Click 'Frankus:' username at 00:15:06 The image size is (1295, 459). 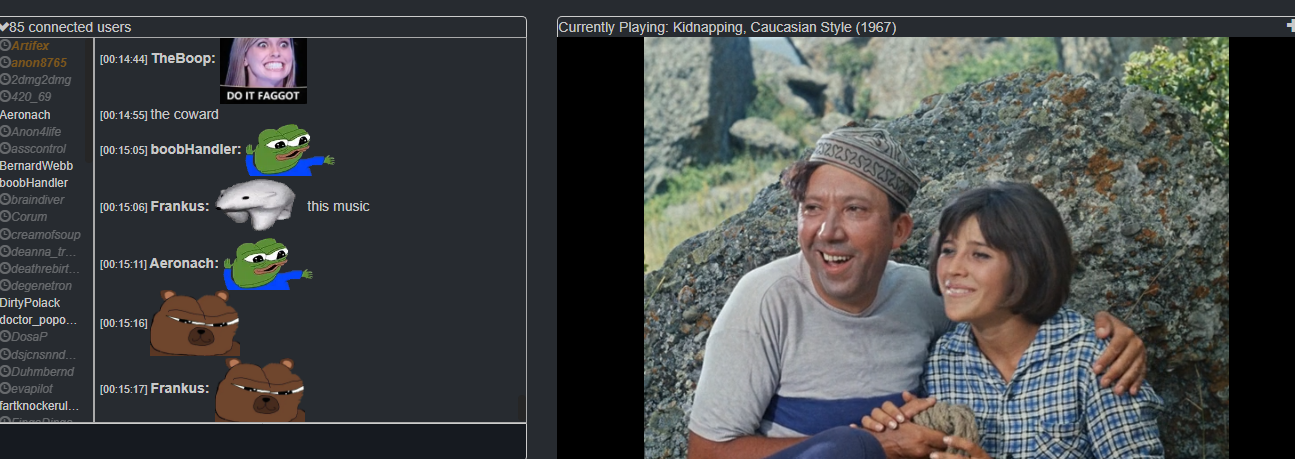tap(180, 206)
